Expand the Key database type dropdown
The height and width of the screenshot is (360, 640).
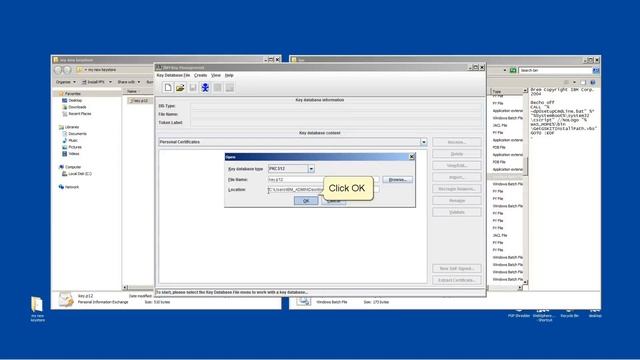[311, 169]
